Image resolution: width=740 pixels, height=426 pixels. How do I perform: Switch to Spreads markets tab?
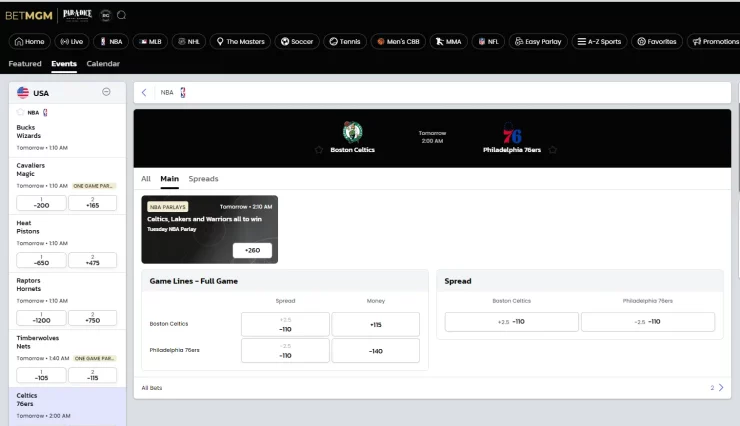(x=203, y=179)
